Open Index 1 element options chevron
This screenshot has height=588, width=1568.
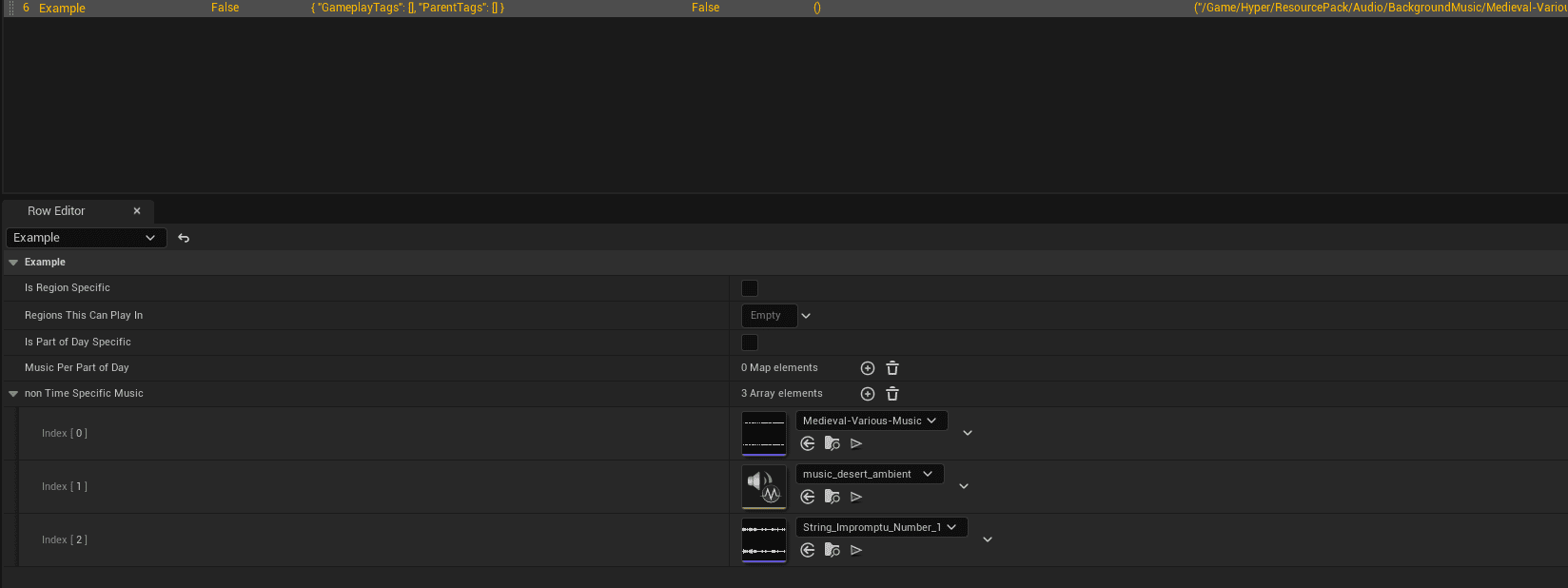pyautogui.click(x=964, y=486)
